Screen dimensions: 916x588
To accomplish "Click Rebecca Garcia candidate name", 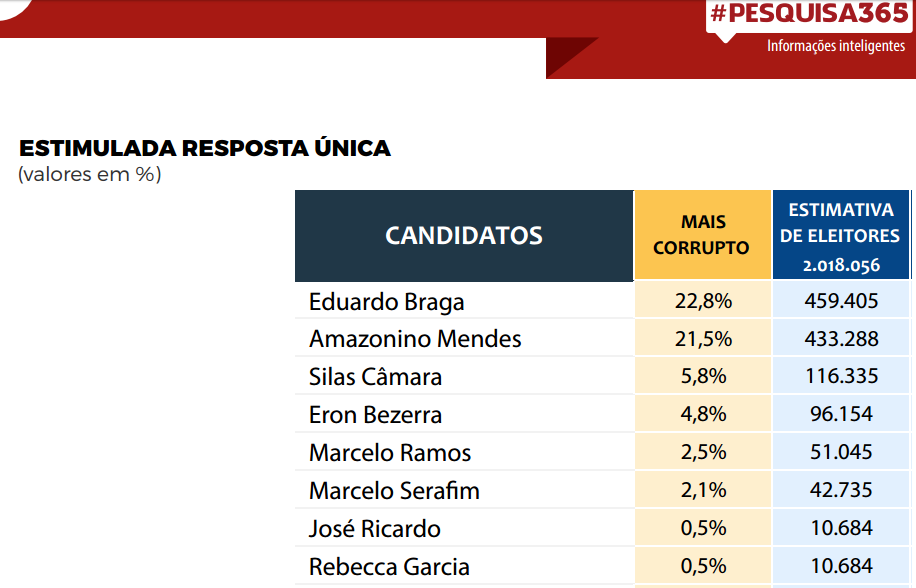I will (x=389, y=567).
